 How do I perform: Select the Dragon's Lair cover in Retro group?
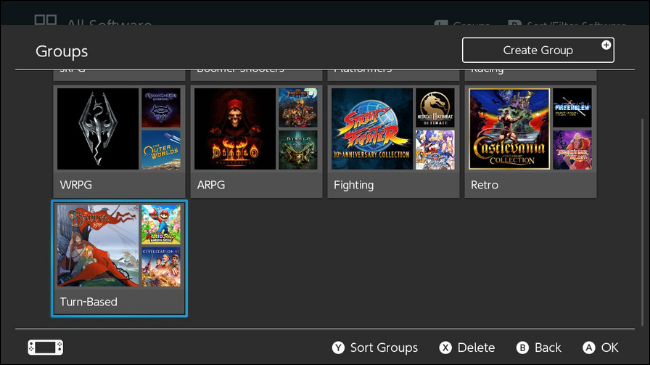(572, 150)
